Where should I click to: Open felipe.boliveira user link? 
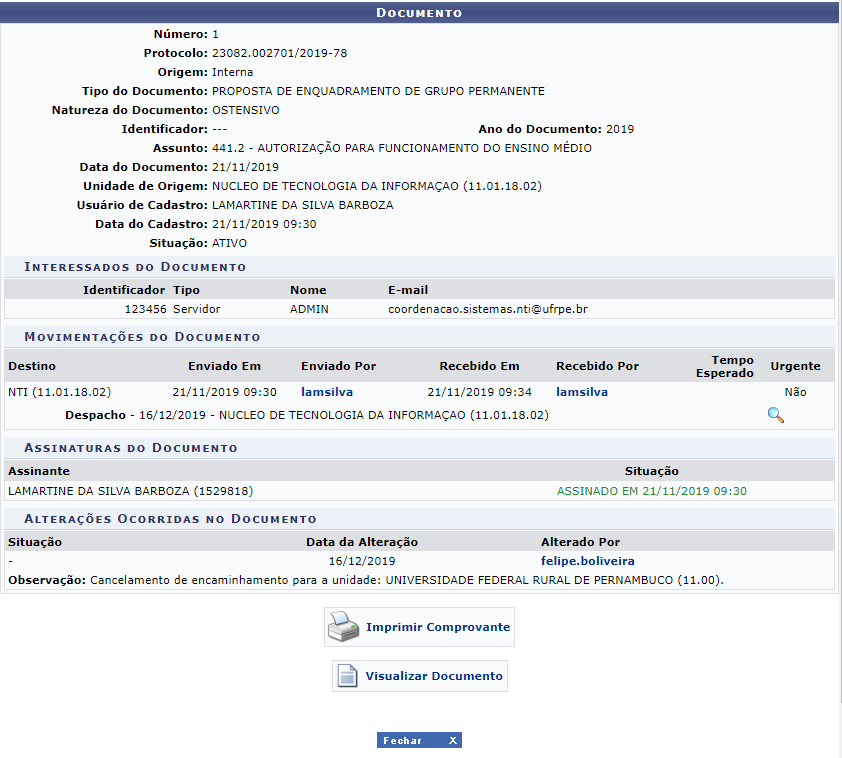(587, 561)
